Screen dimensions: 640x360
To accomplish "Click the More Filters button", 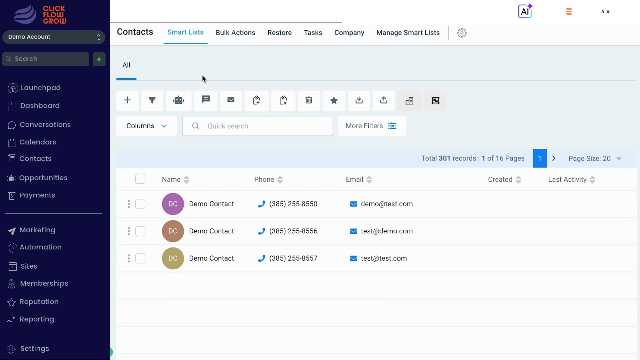I will [371, 126].
